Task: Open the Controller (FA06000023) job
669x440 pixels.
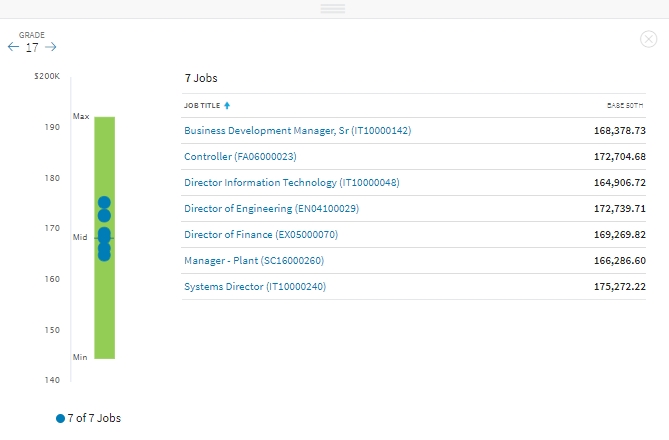Action: (240, 157)
